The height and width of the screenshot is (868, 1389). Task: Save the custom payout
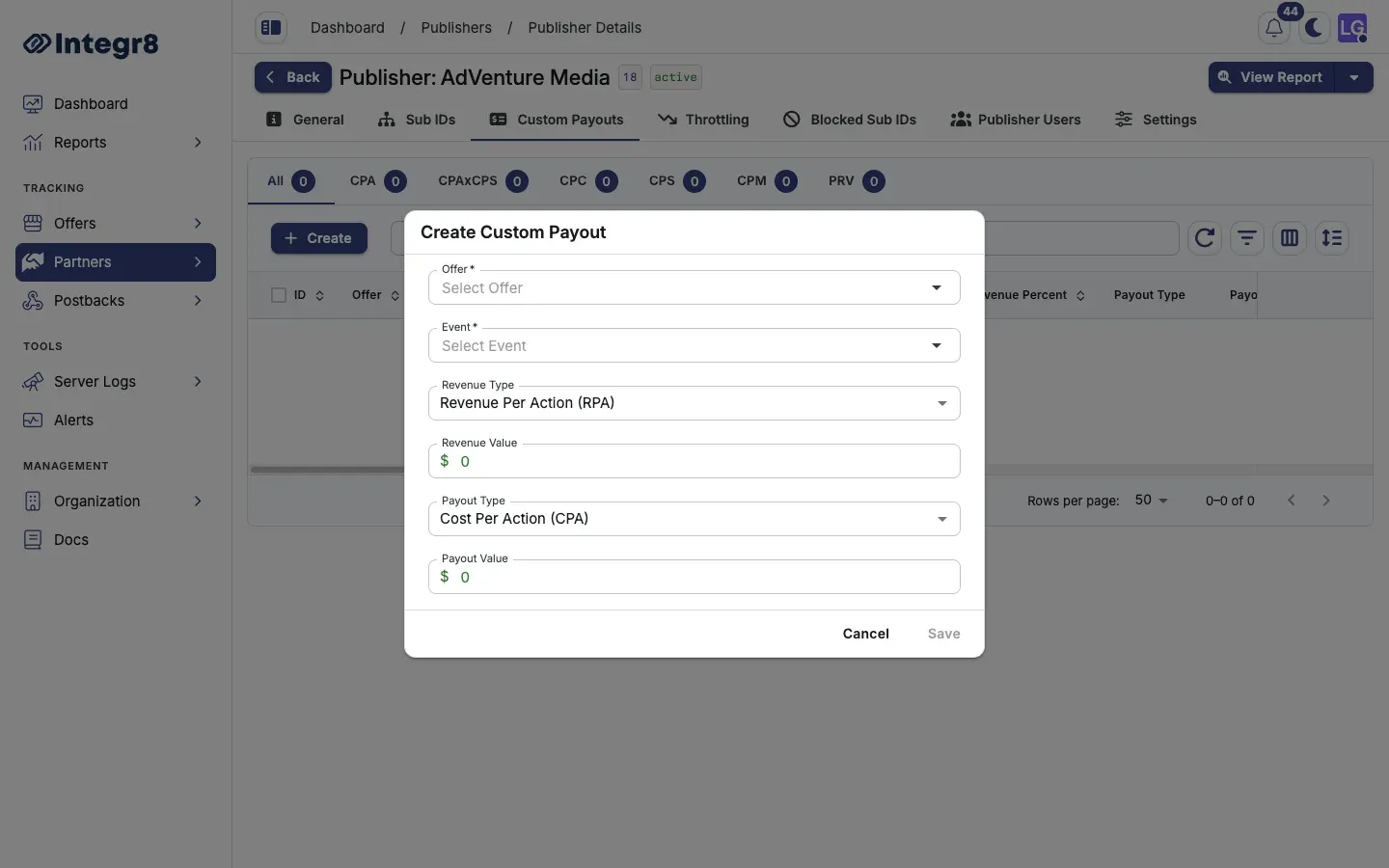pyautogui.click(x=943, y=634)
